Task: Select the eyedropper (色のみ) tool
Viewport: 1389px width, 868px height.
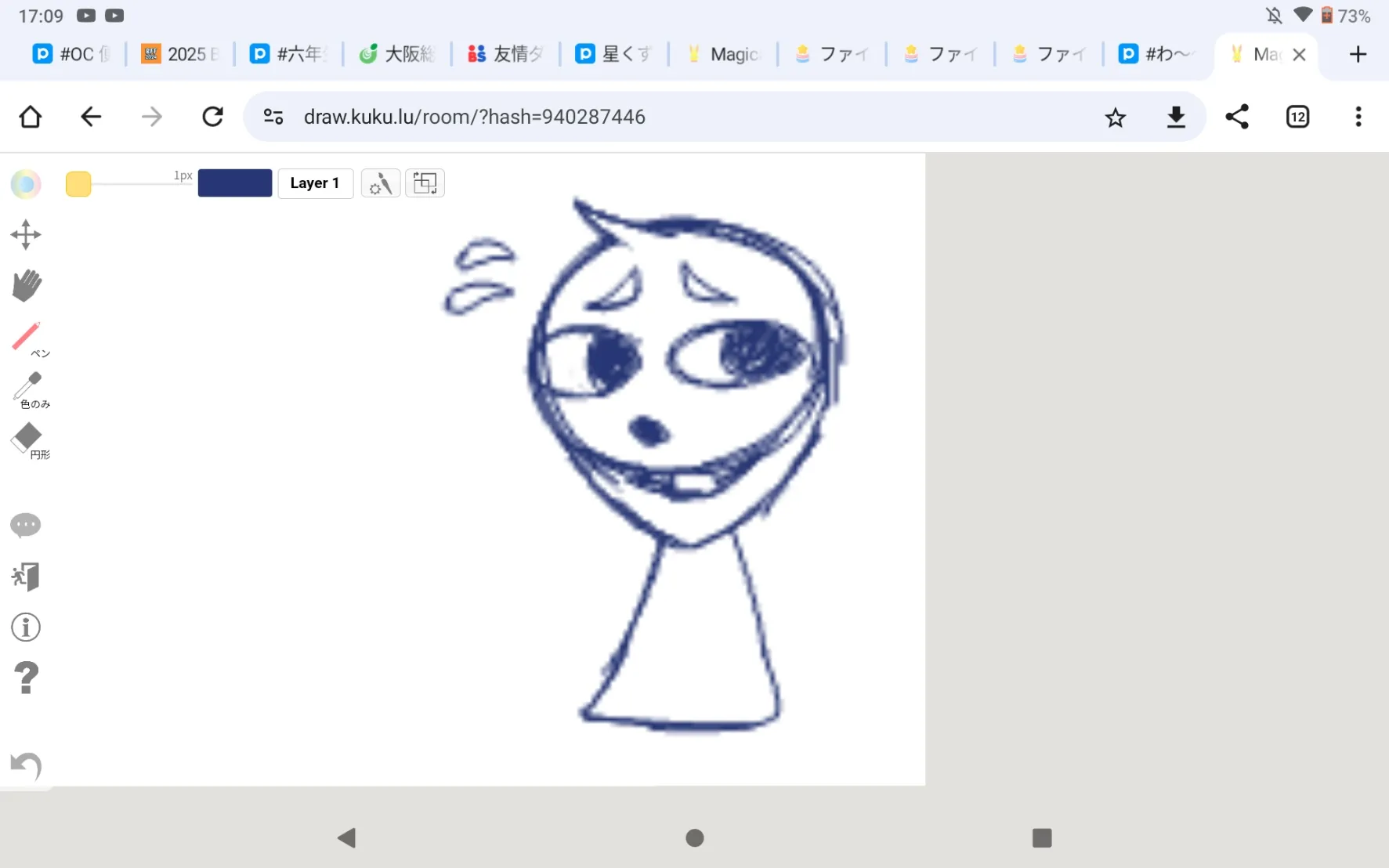Action: 31,390
